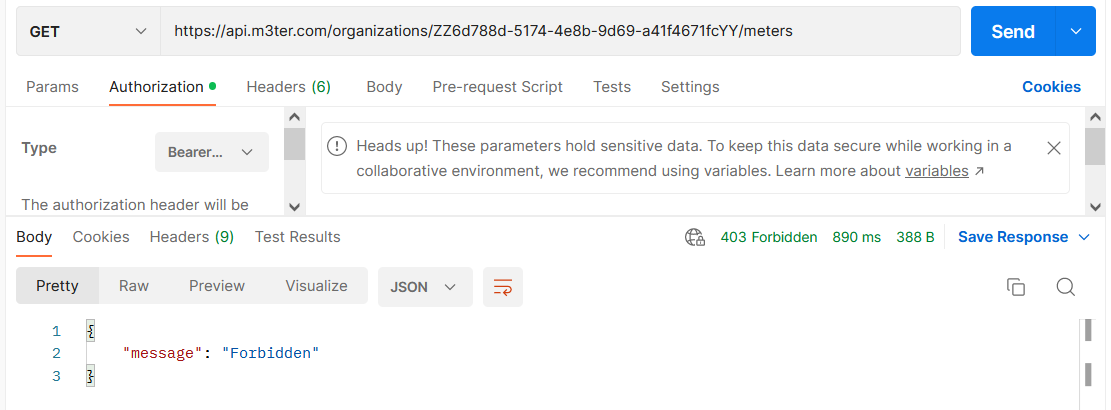Click the authorization panel scrollbar down arrow
This screenshot has width=1111, height=410.
295,206
